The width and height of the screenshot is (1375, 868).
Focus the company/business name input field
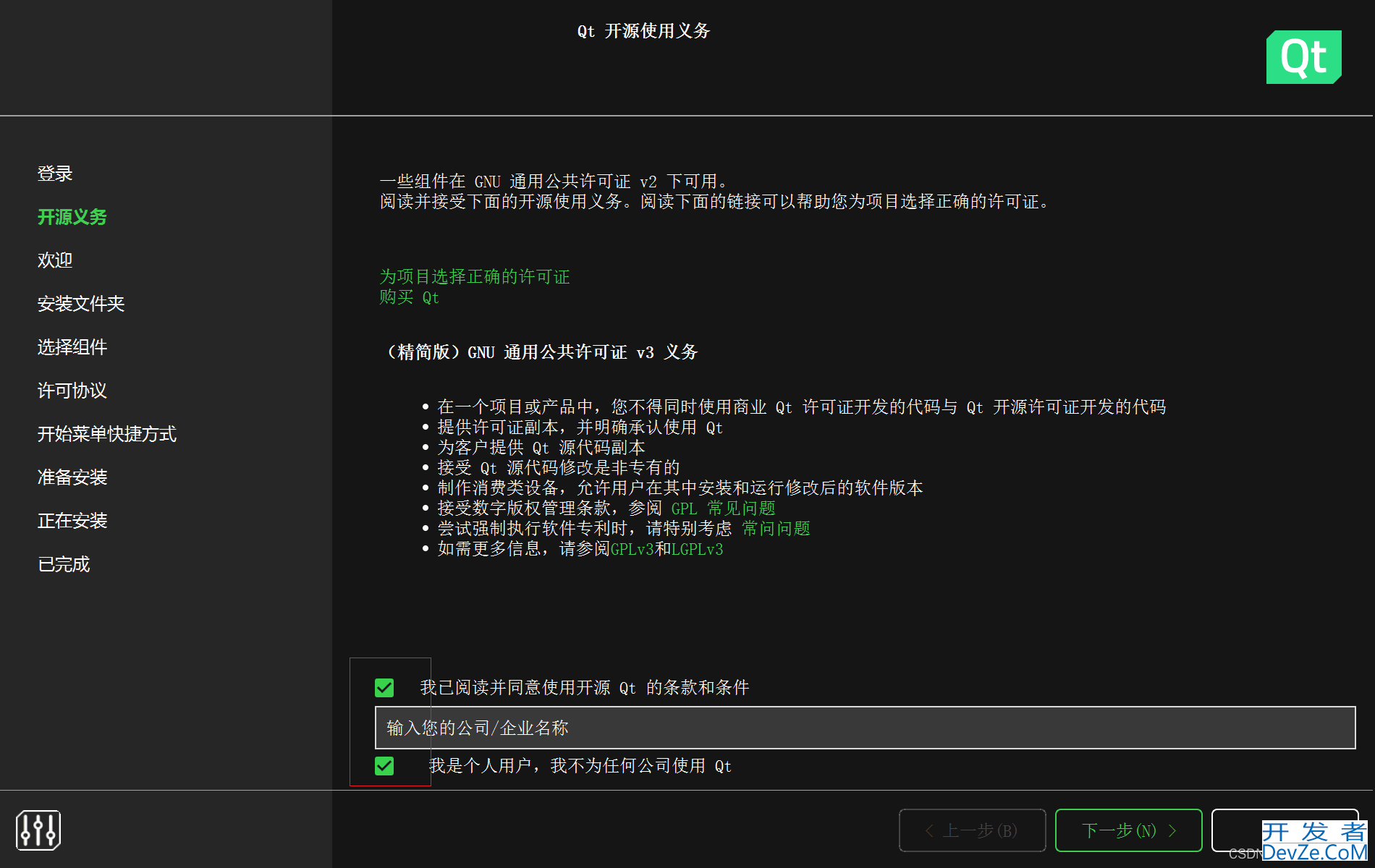pyautogui.click(x=865, y=728)
